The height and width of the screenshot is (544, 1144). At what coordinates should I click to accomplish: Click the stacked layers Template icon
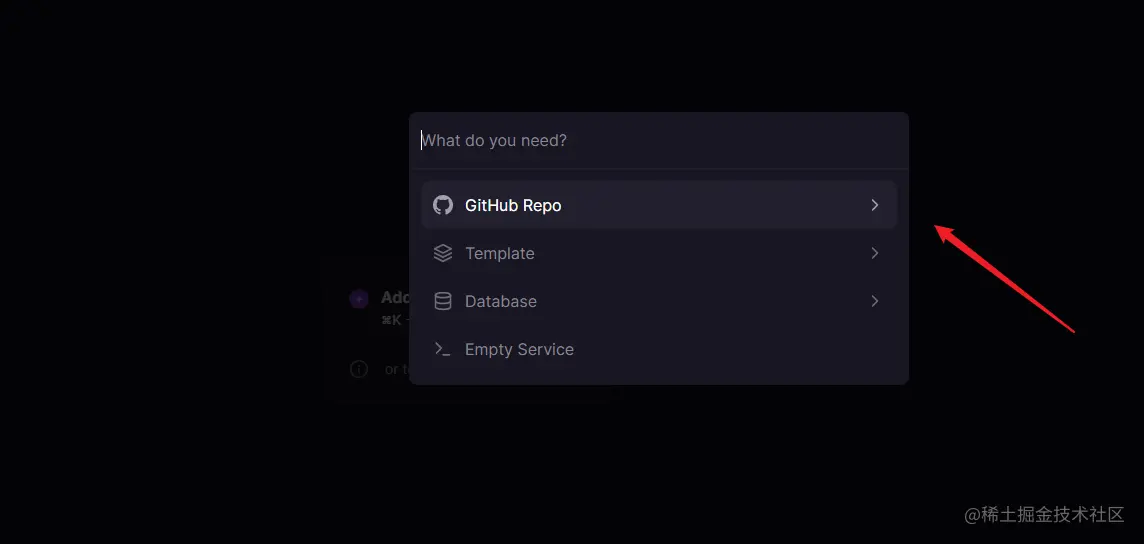pyautogui.click(x=443, y=253)
